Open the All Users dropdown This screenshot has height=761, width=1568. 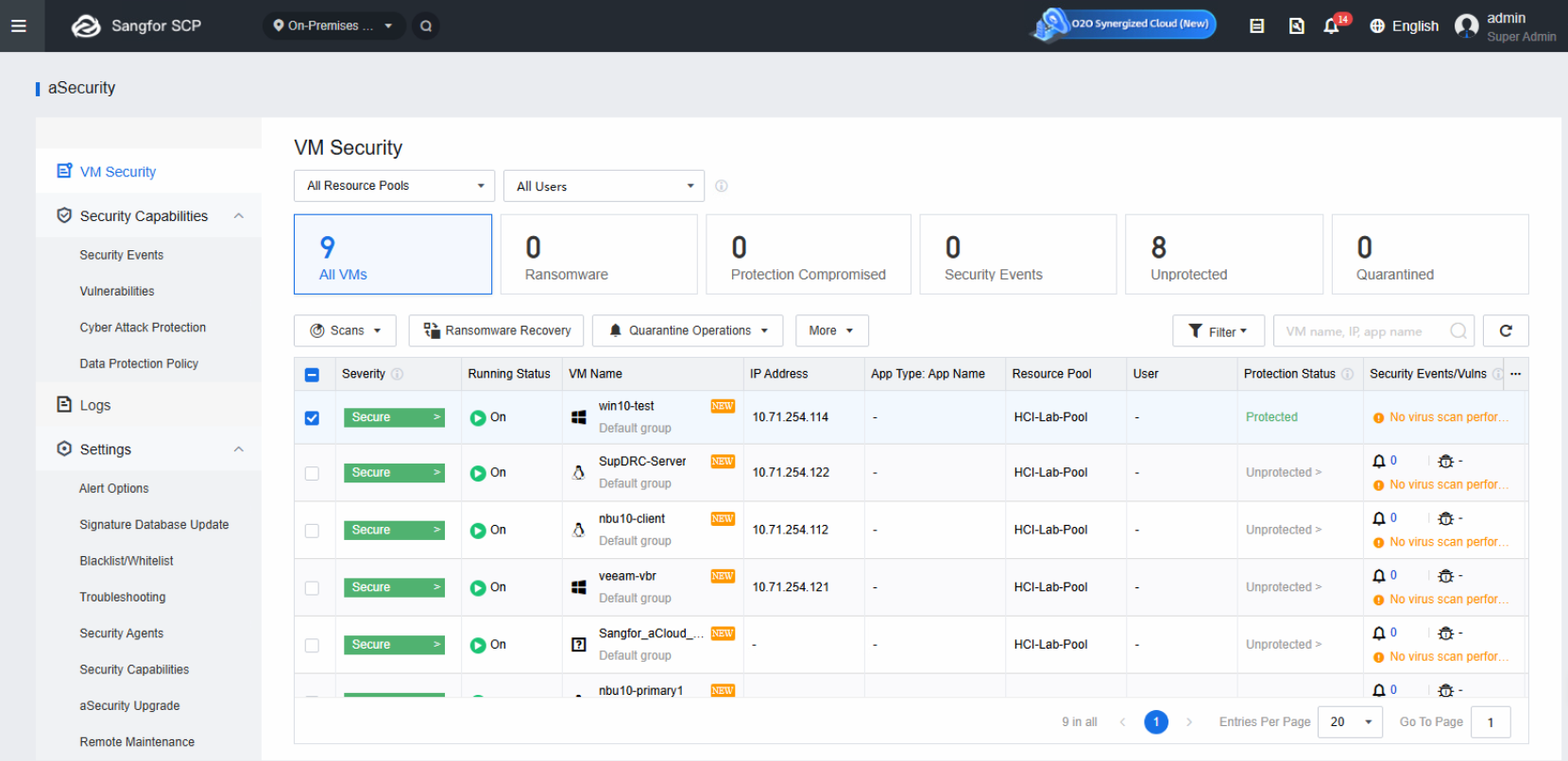click(x=605, y=186)
